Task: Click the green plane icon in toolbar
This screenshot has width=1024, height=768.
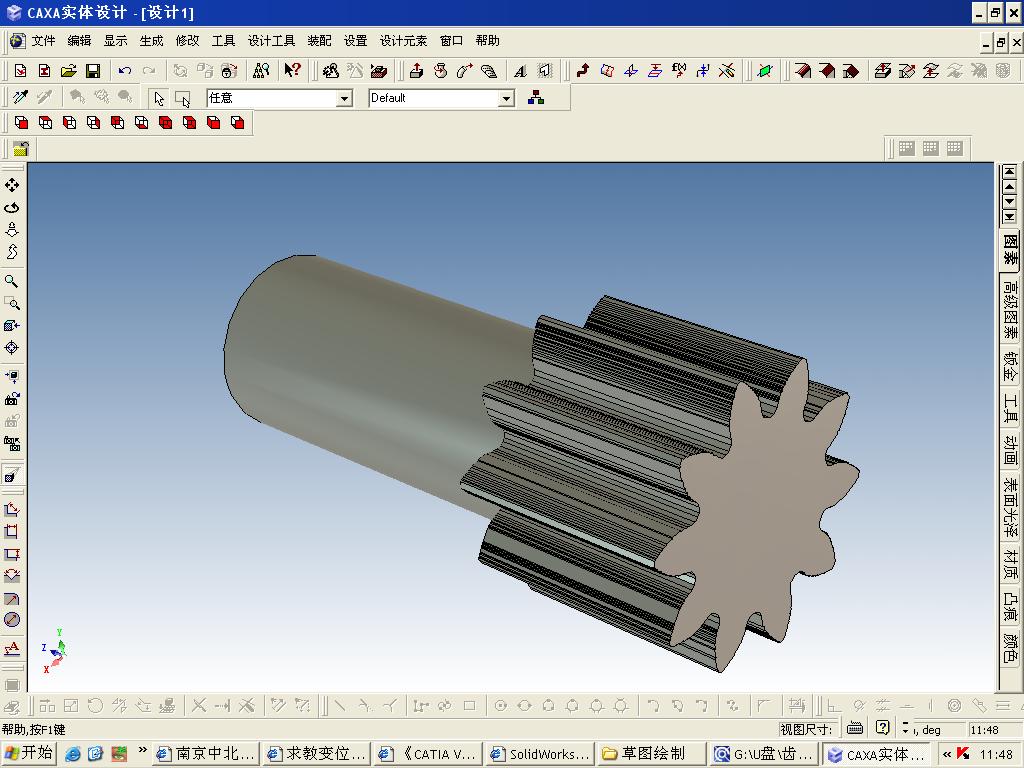Action: coord(765,71)
